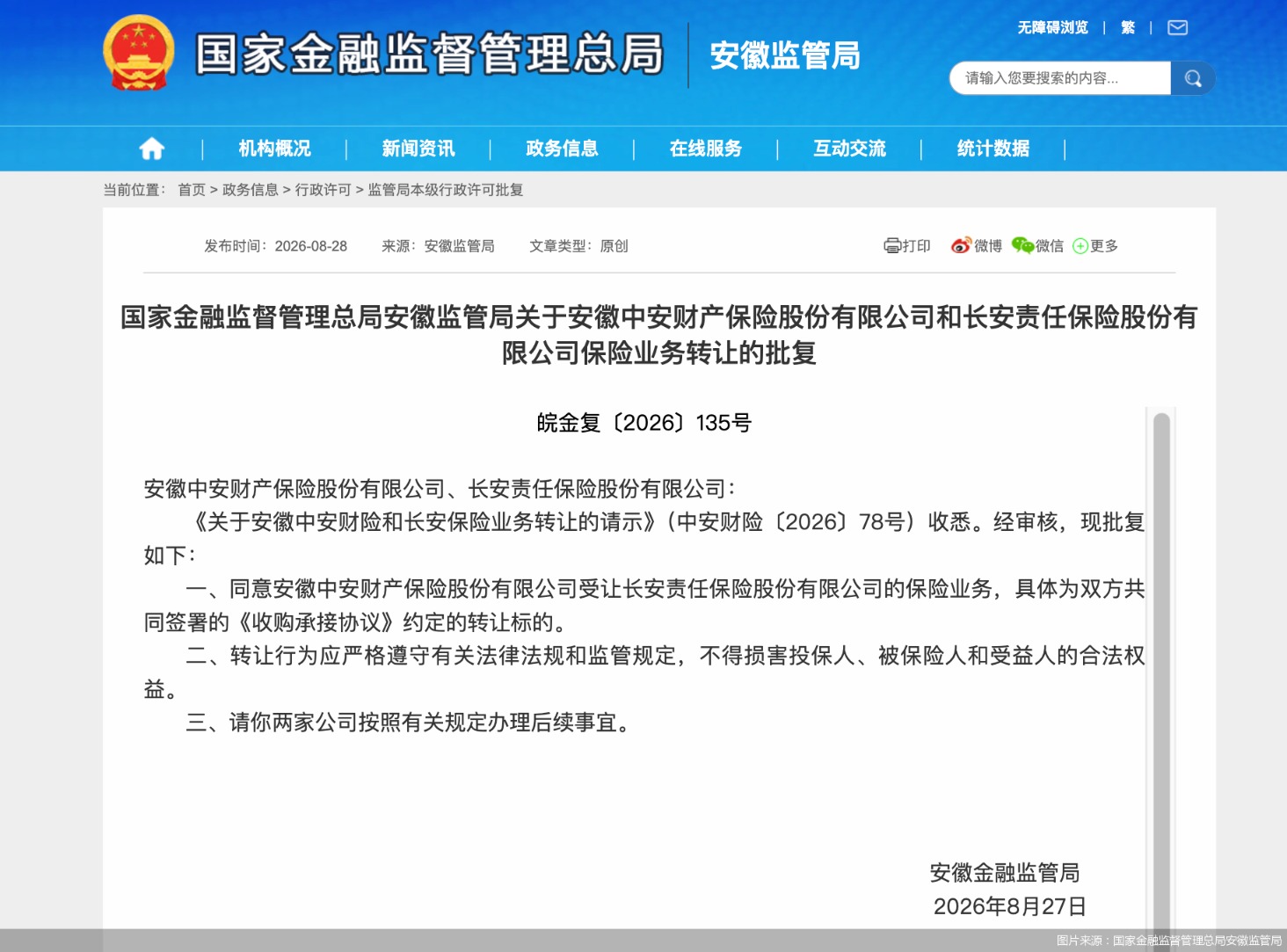Click the salutation line of the letter
Image resolution: width=1287 pixels, height=952 pixels.
[440, 489]
